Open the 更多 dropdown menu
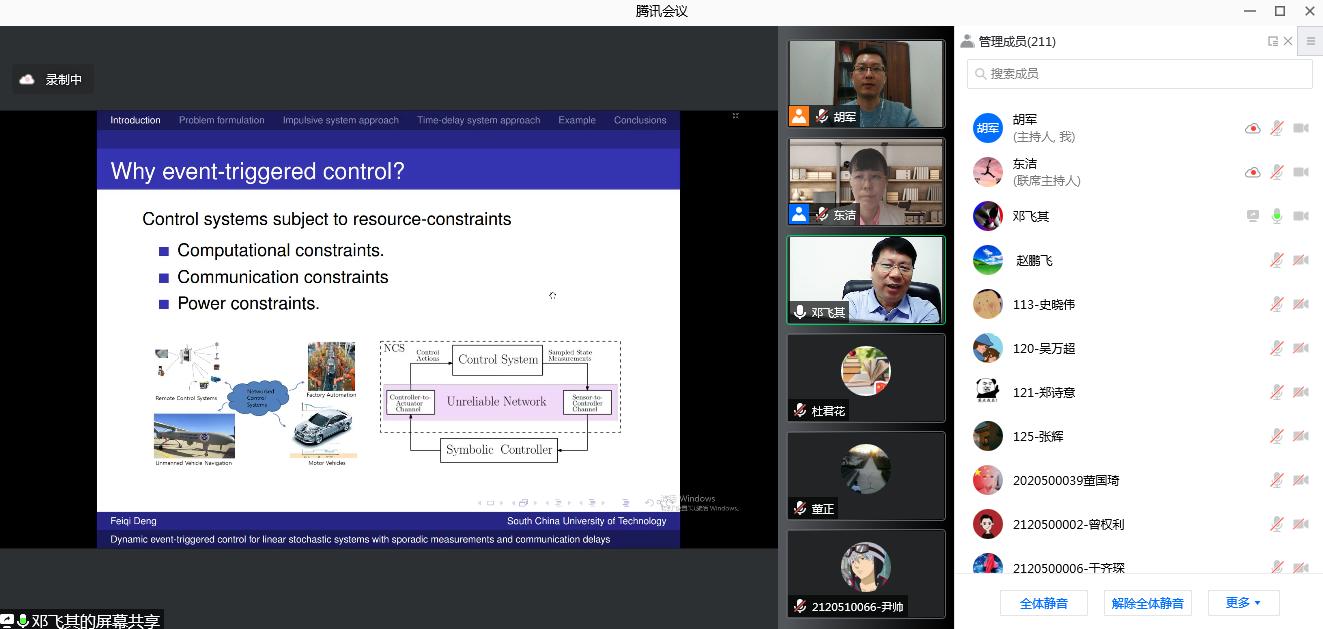Viewport: 1323px width, 629px height. click(x=1243, y=603)
